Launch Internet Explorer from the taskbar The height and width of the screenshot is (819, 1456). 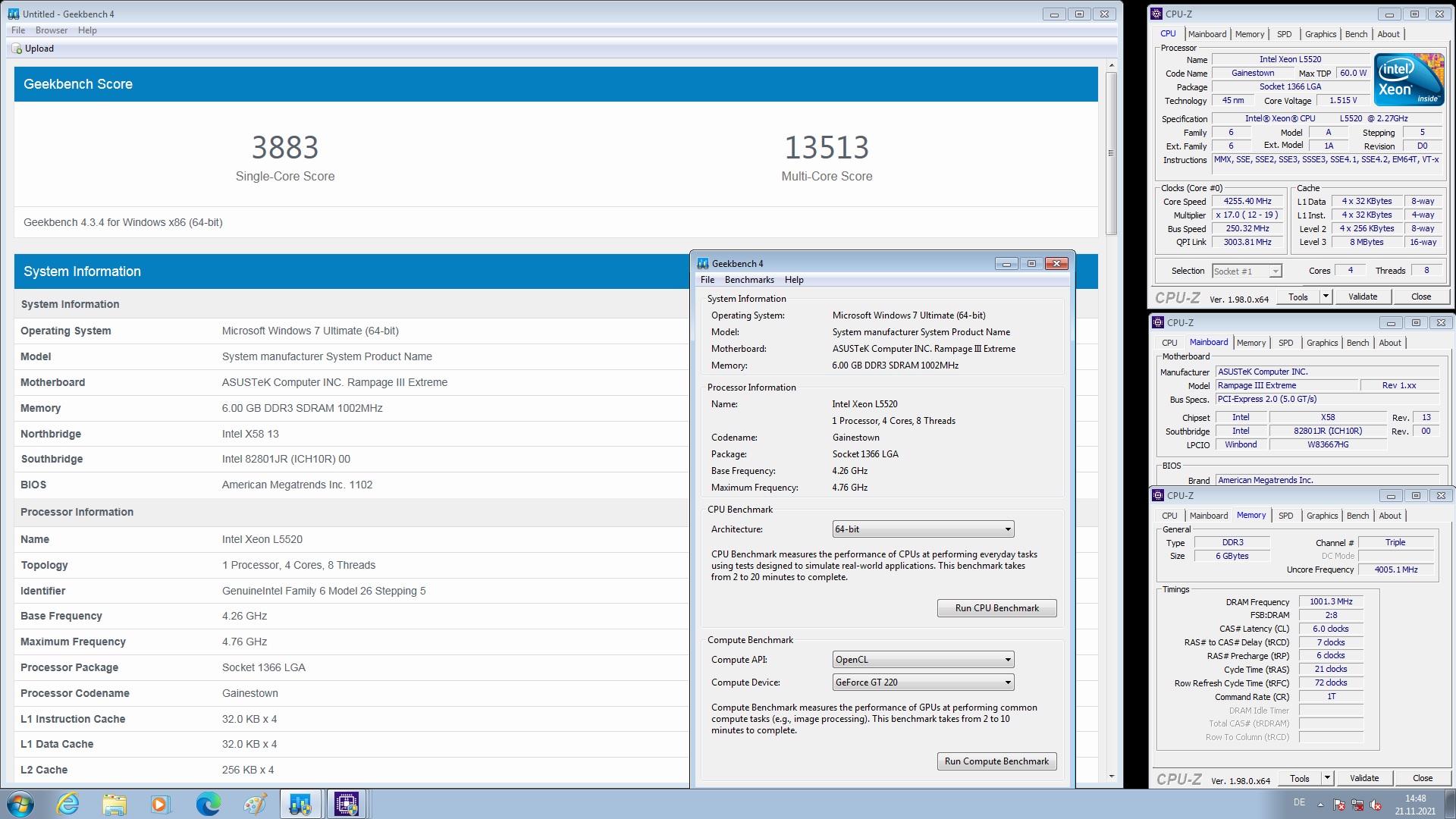click(68, 804)
